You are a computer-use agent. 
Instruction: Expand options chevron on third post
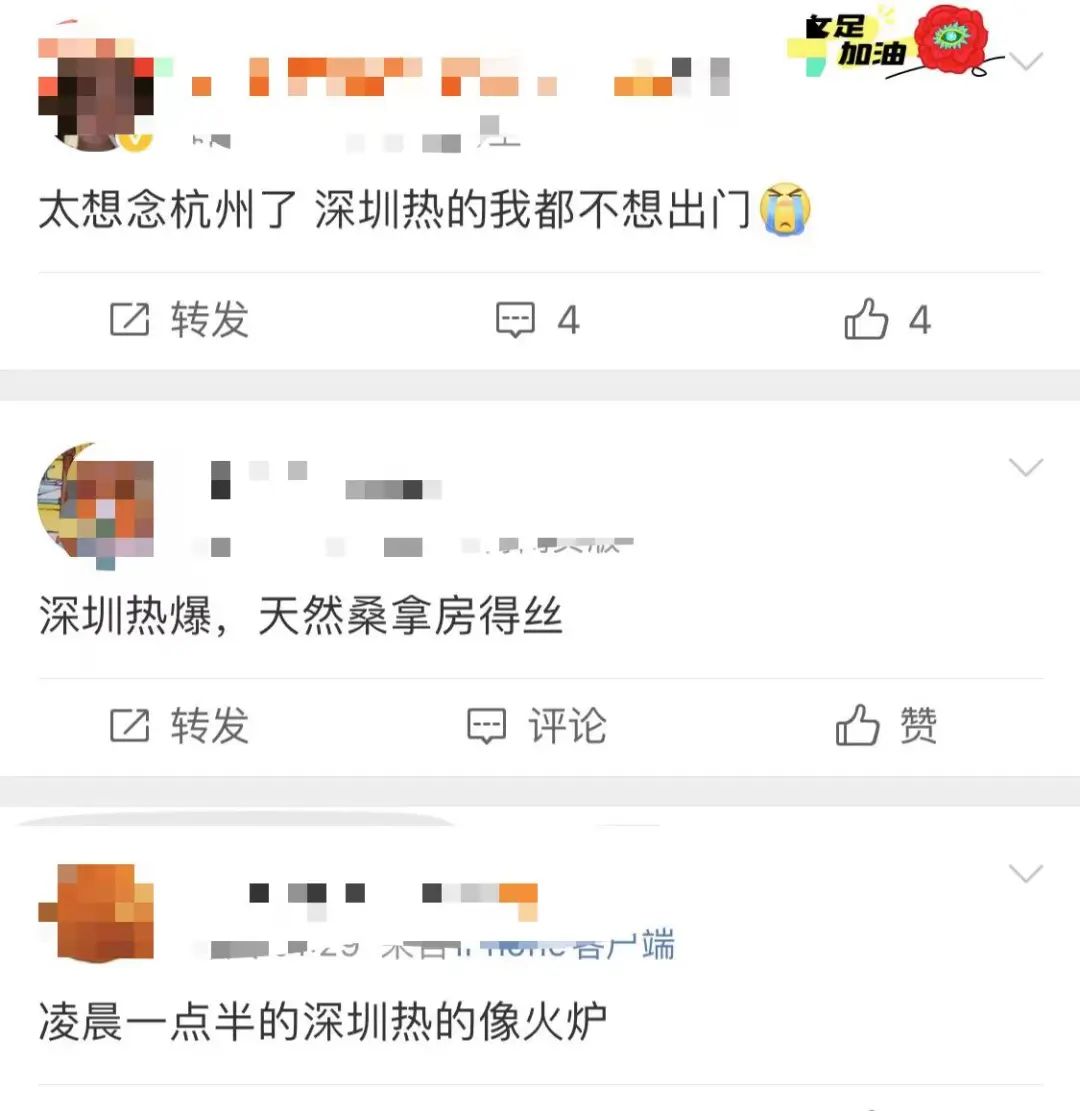(x=1025, y=873)
